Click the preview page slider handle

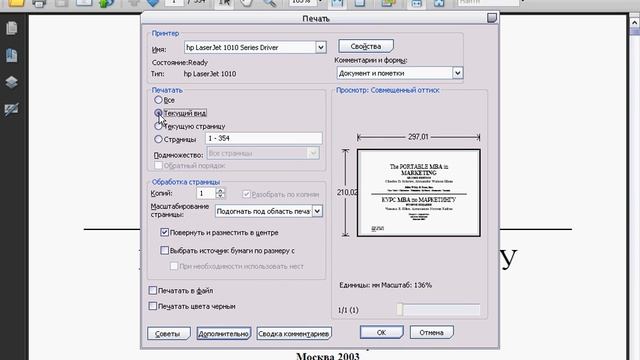click(x=400, y=309)
